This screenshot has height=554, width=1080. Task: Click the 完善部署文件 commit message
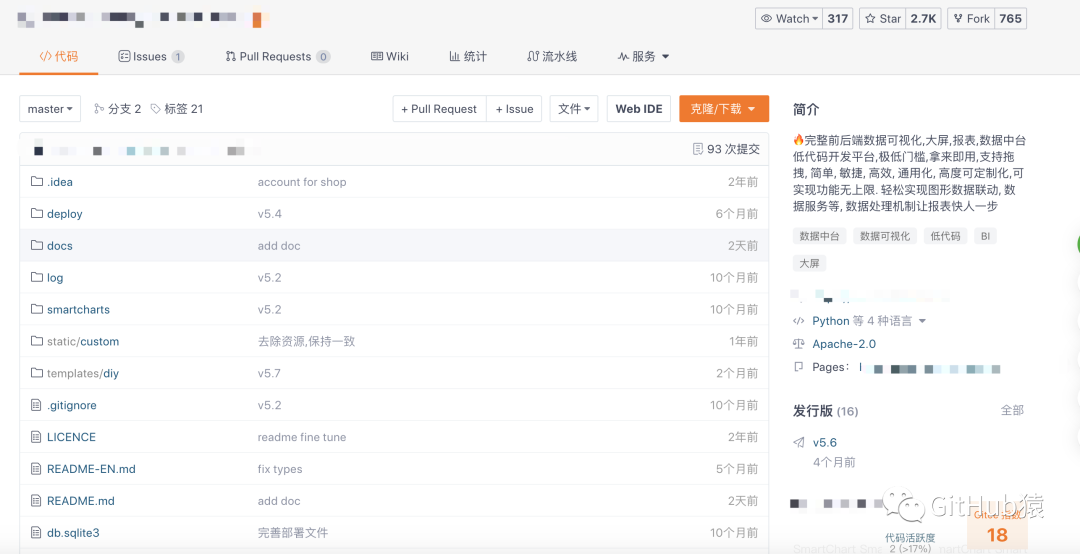(x=293, y=533)
